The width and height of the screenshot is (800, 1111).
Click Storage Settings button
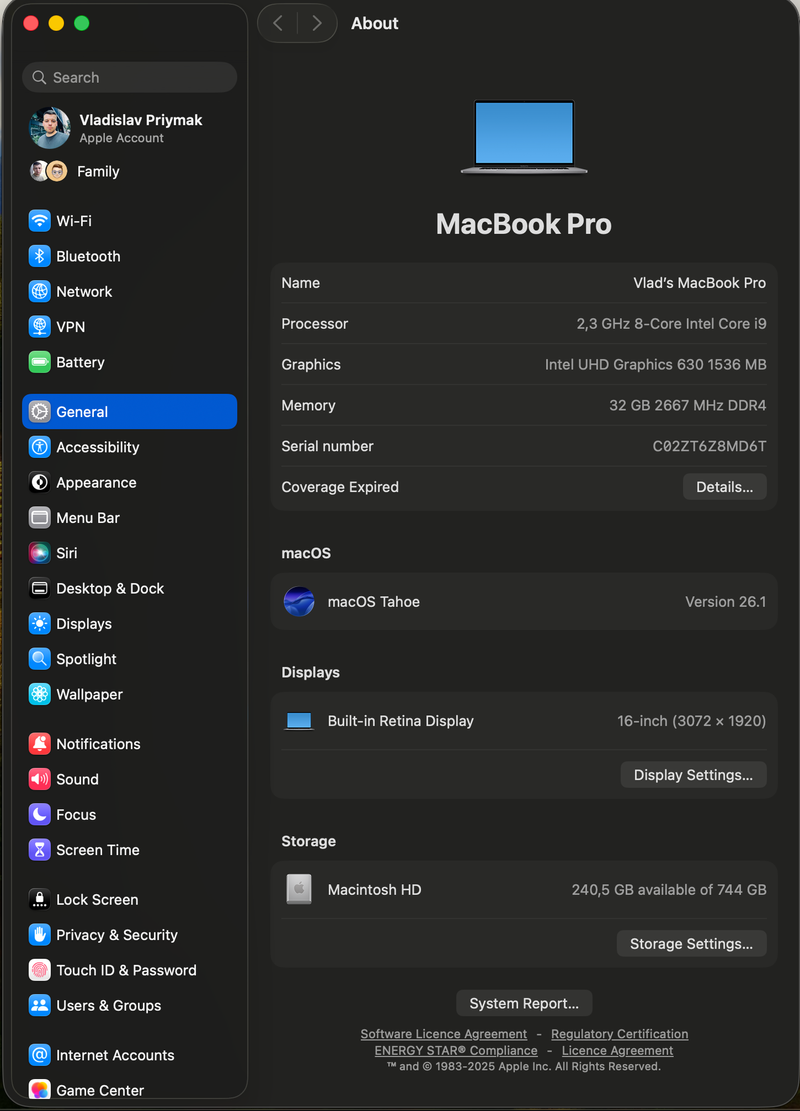coord(692,944)
